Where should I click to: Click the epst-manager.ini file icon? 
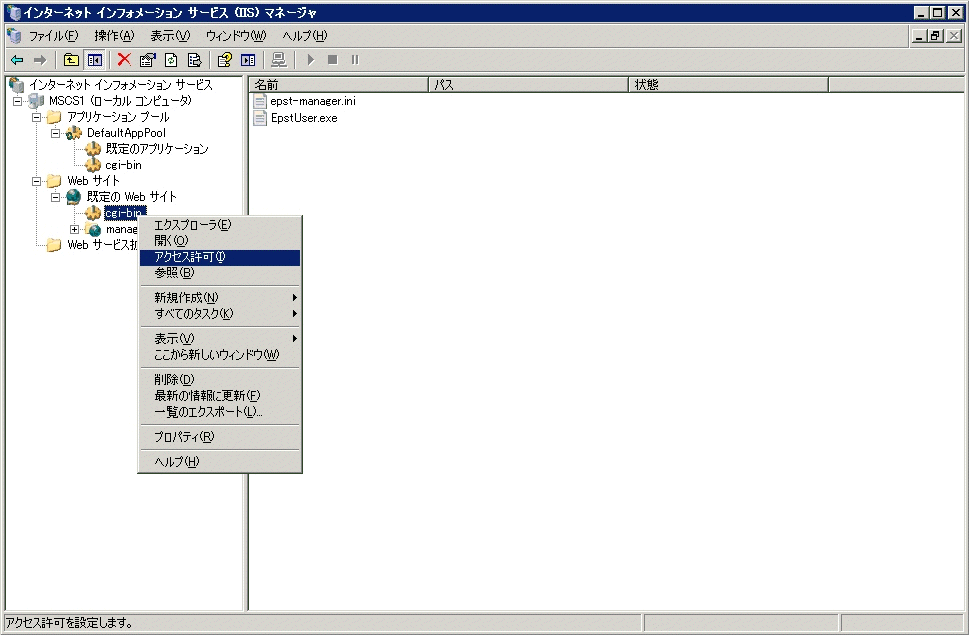(260, 101)
